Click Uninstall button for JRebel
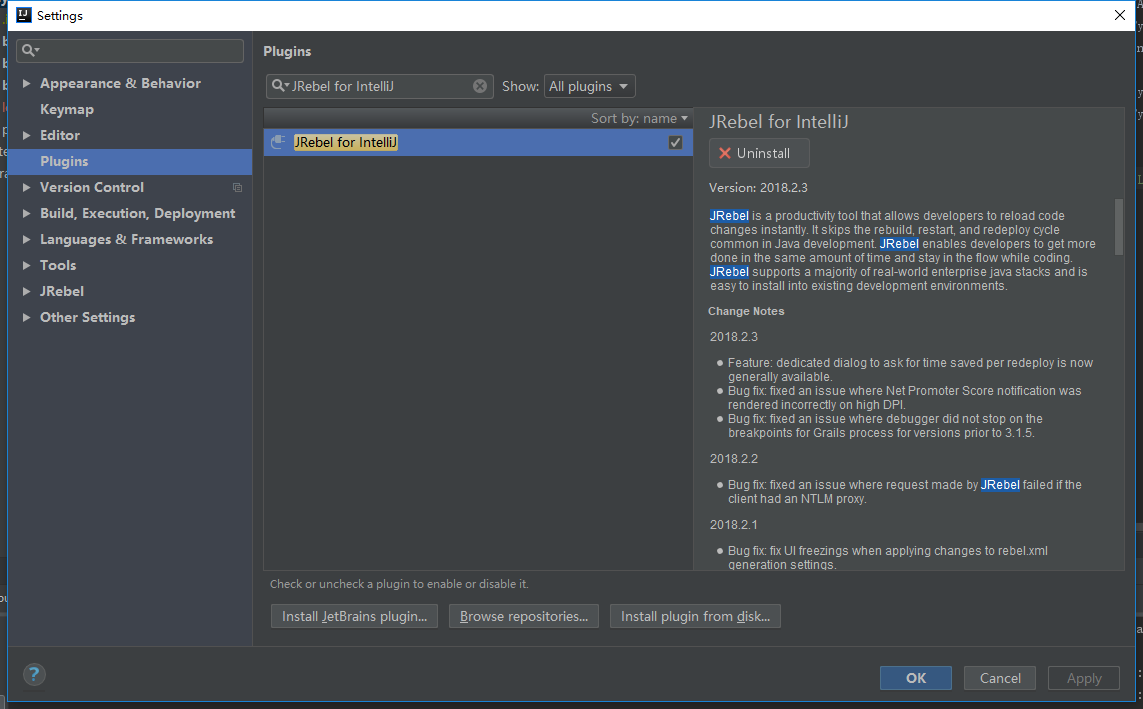Screen dimensions: 1143x709 pos(759,153)
